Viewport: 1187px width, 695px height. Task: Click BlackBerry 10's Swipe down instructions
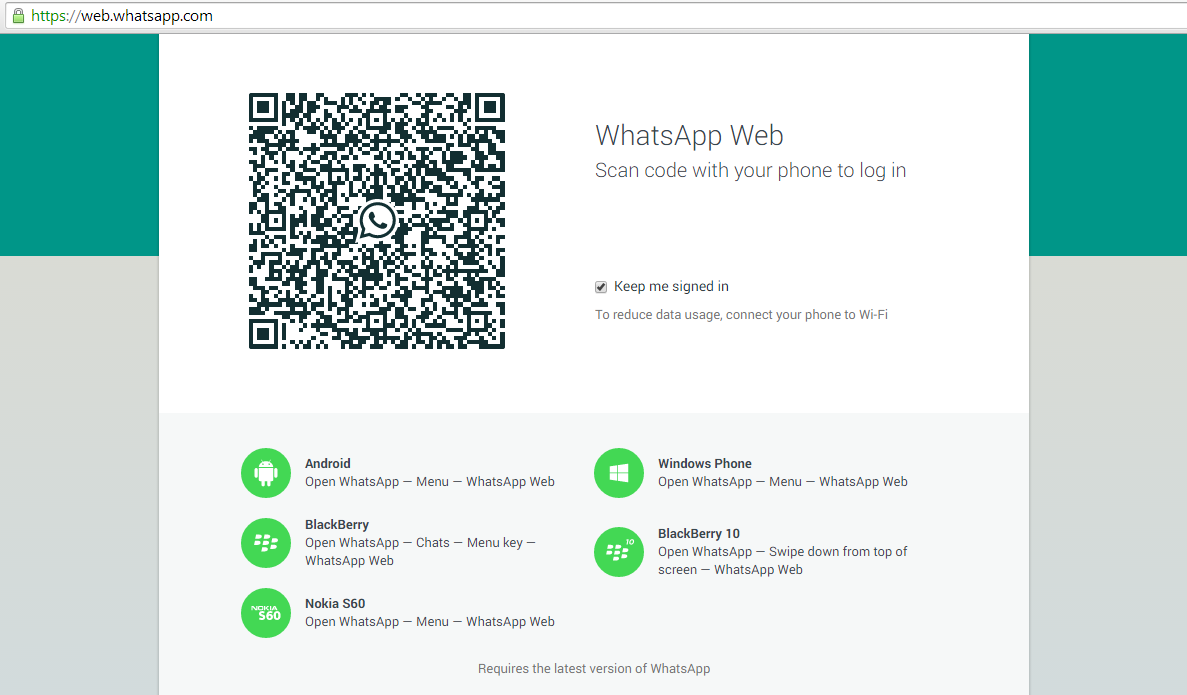tap(783, 561)
